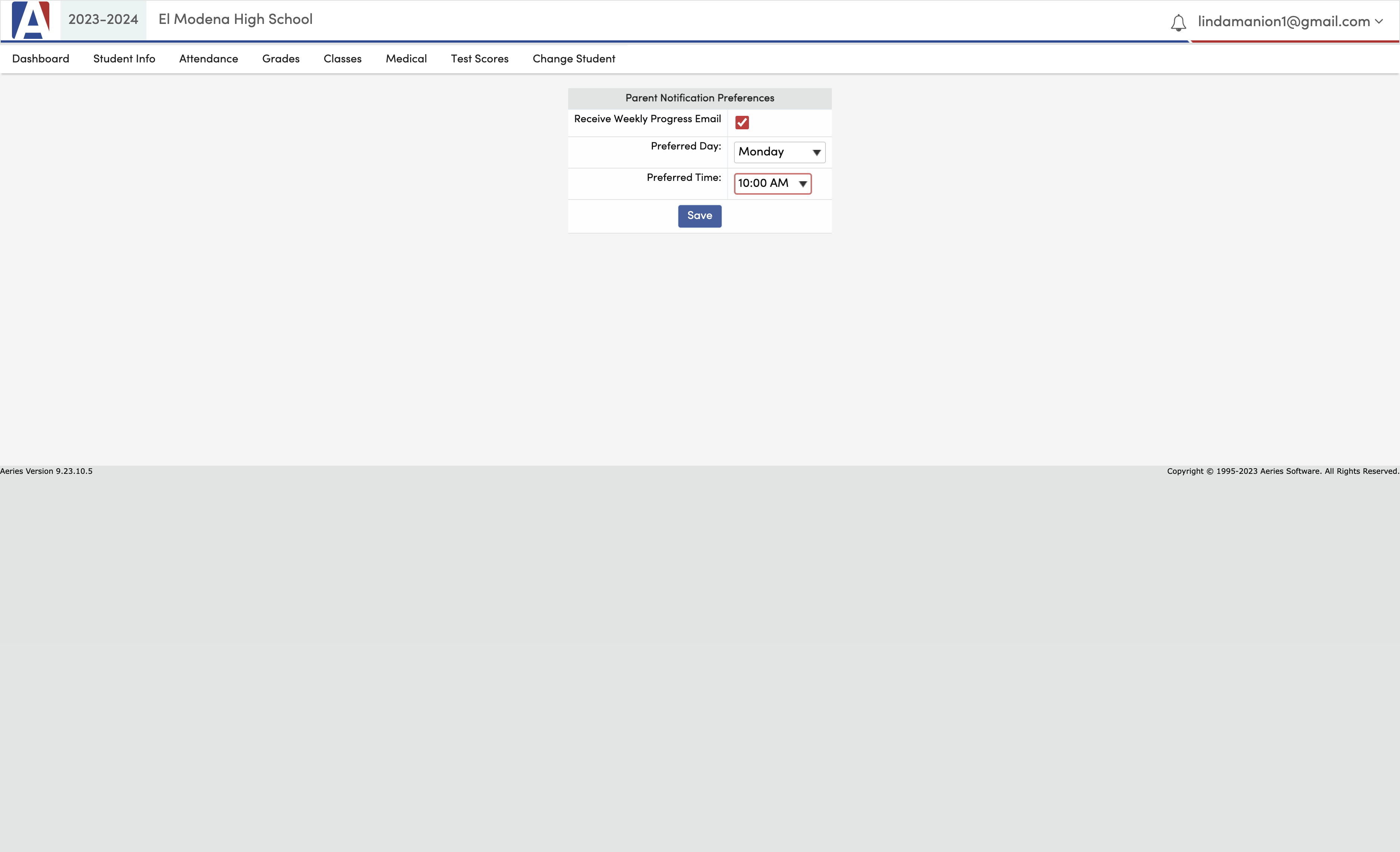This screenshot has width=1400, height=852.
Task: Open the Student Info menu
Action: coord(124,59)
